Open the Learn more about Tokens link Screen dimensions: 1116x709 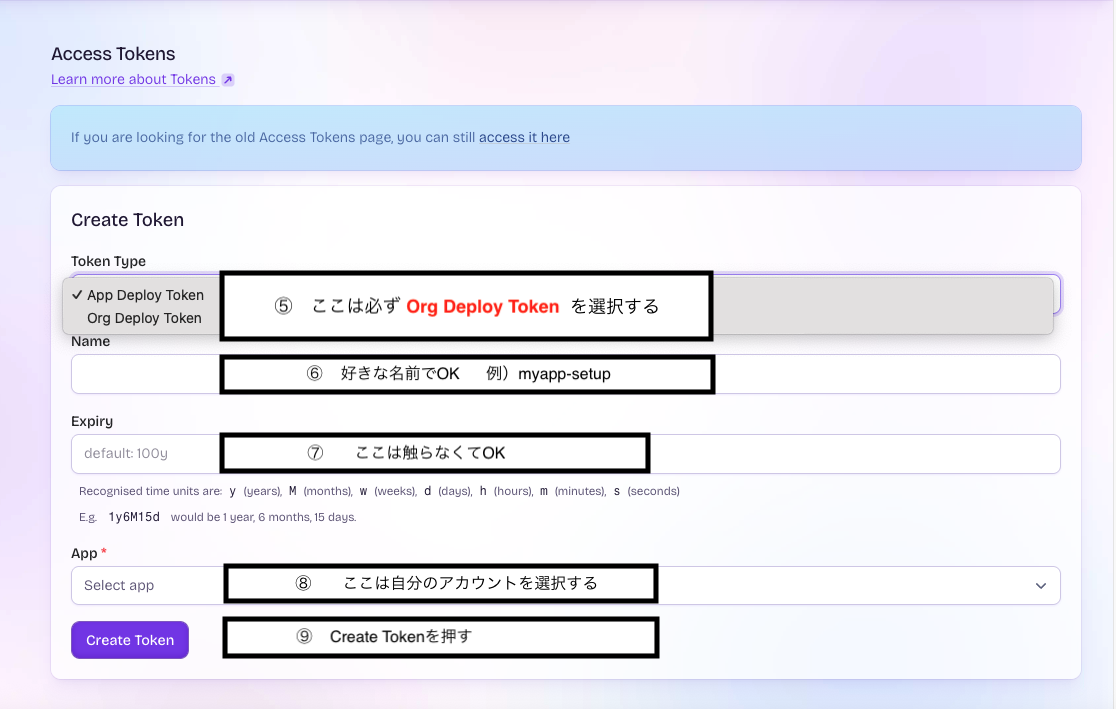pyautogui.click(x=133, y=79)
